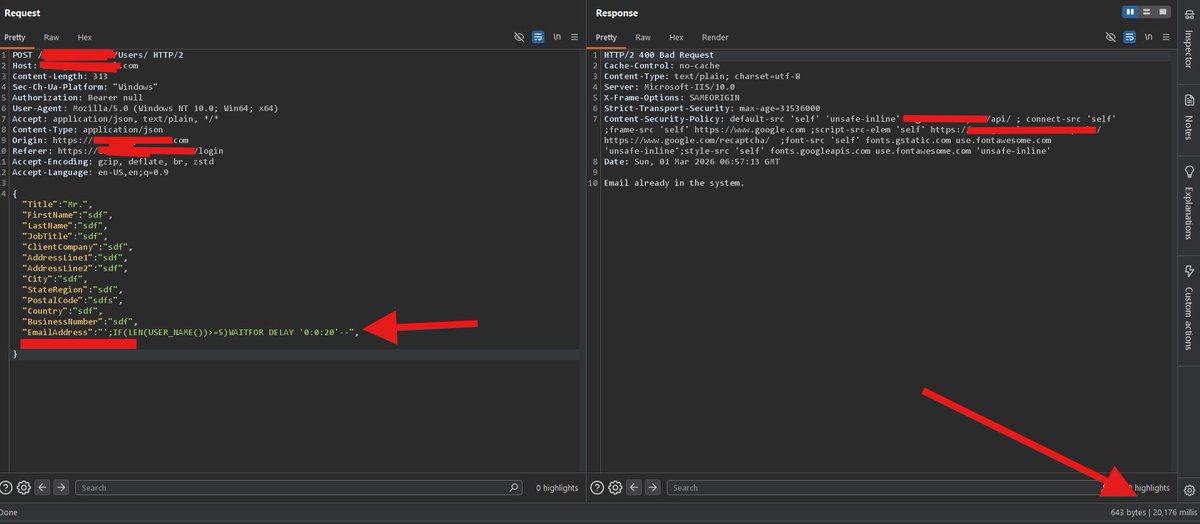
Task: Switch Response pane to Hex tab
Action: [677, 37]
